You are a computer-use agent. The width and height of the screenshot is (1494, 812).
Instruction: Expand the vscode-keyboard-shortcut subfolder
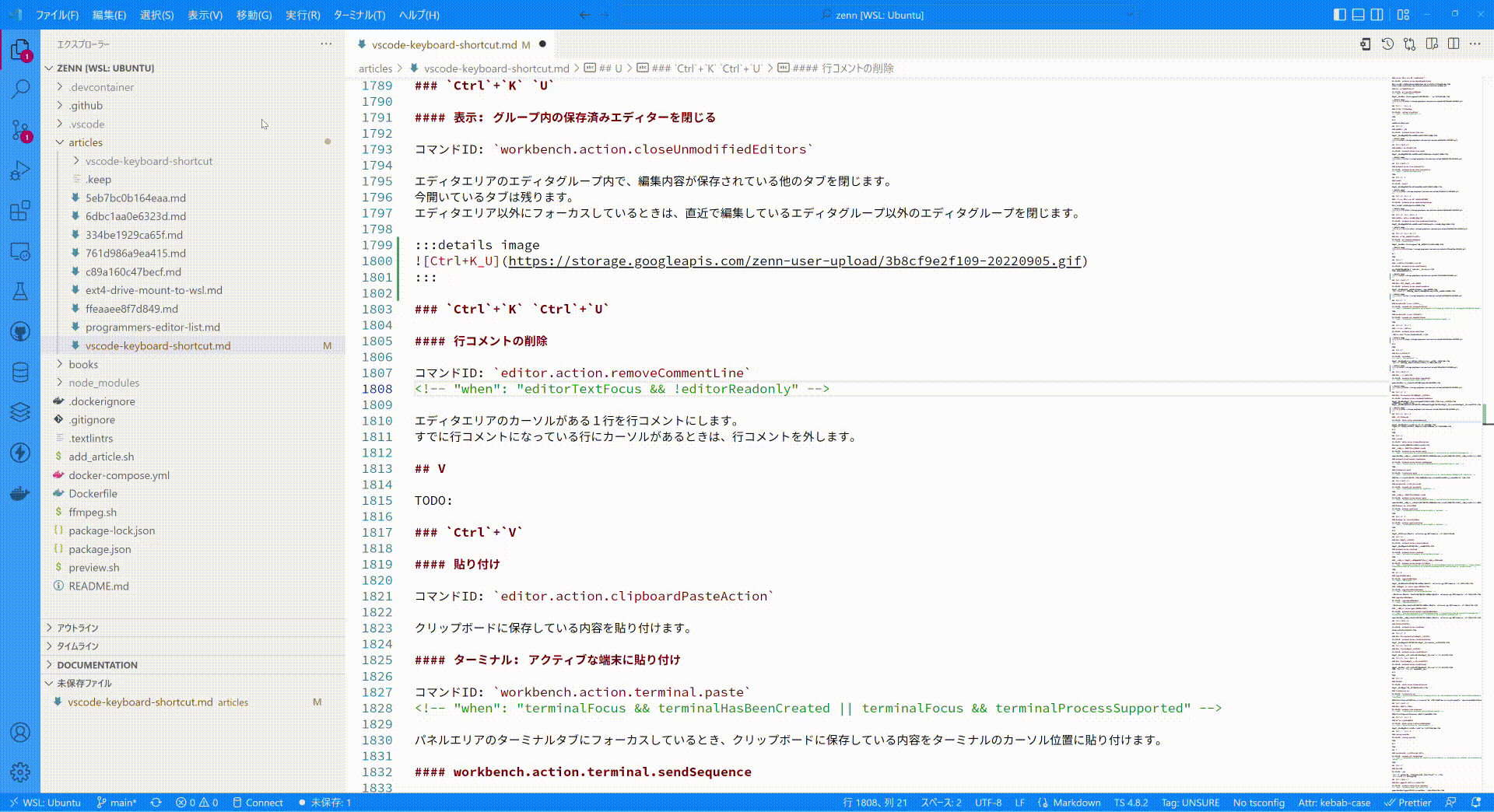193,161
